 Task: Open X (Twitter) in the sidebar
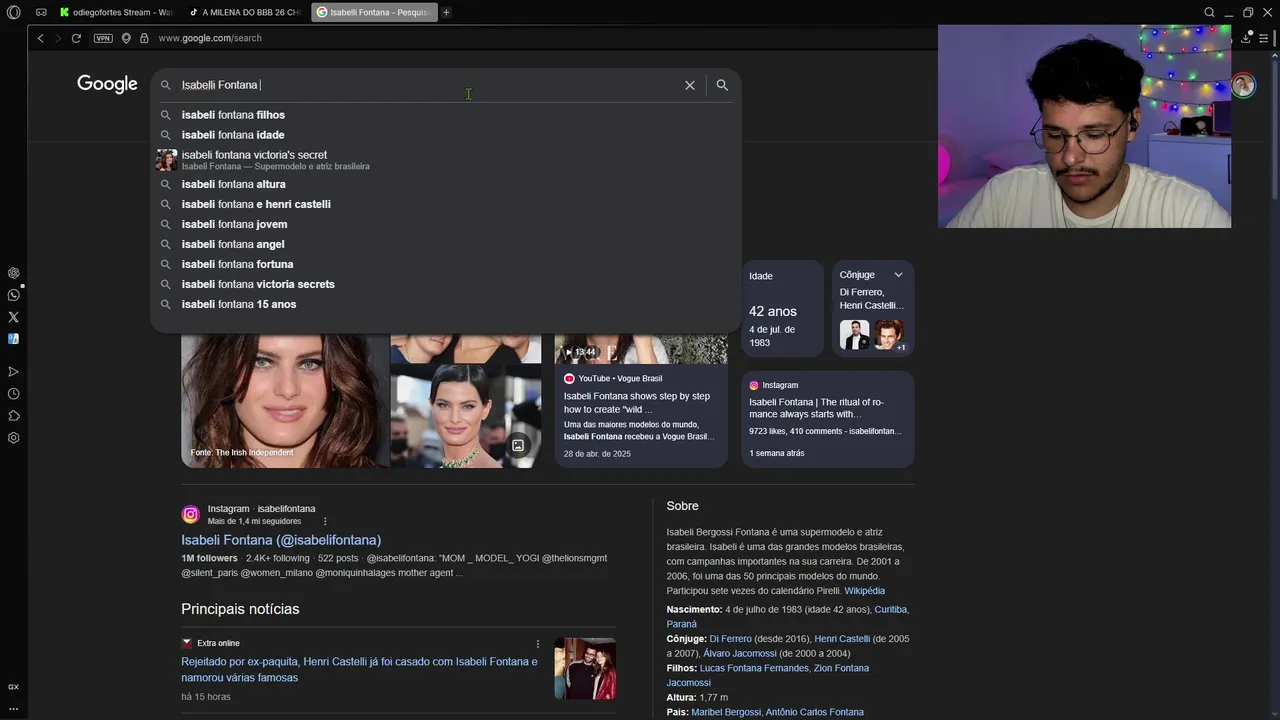coord(13,317)
